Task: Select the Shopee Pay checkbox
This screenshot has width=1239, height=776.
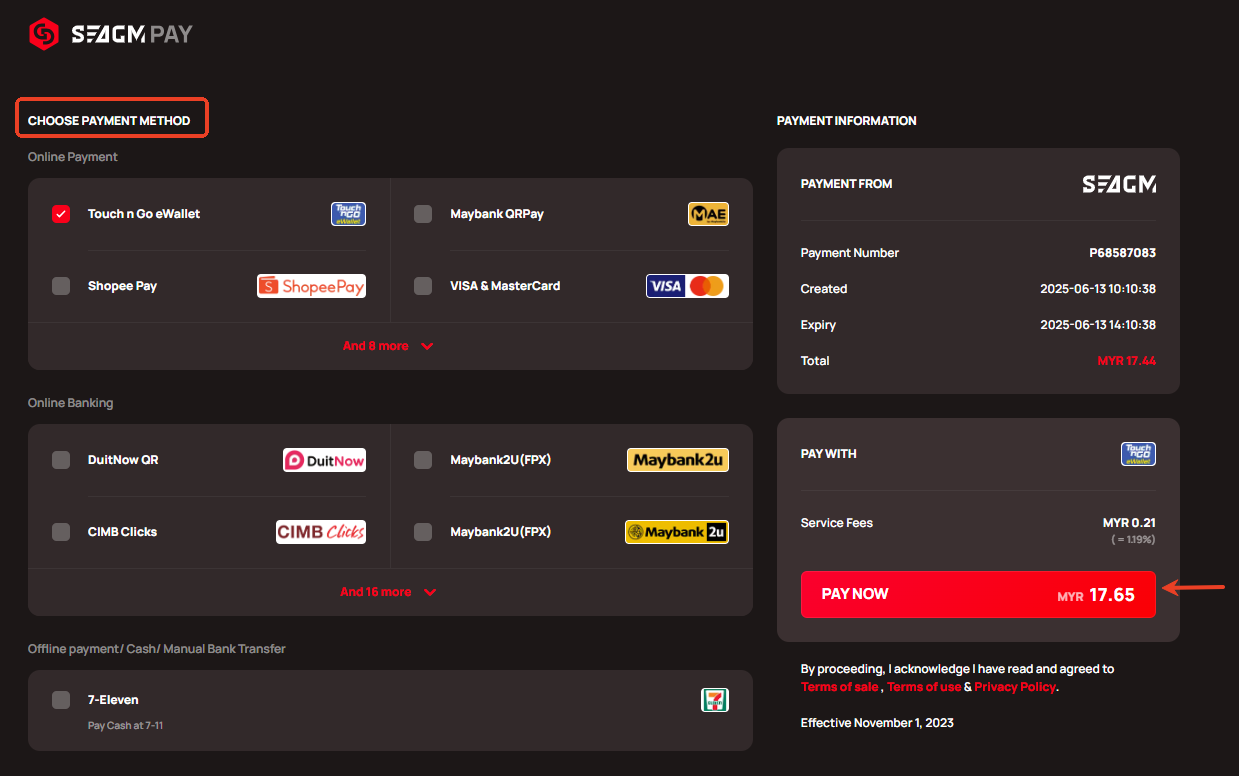Action: point(61,286)
